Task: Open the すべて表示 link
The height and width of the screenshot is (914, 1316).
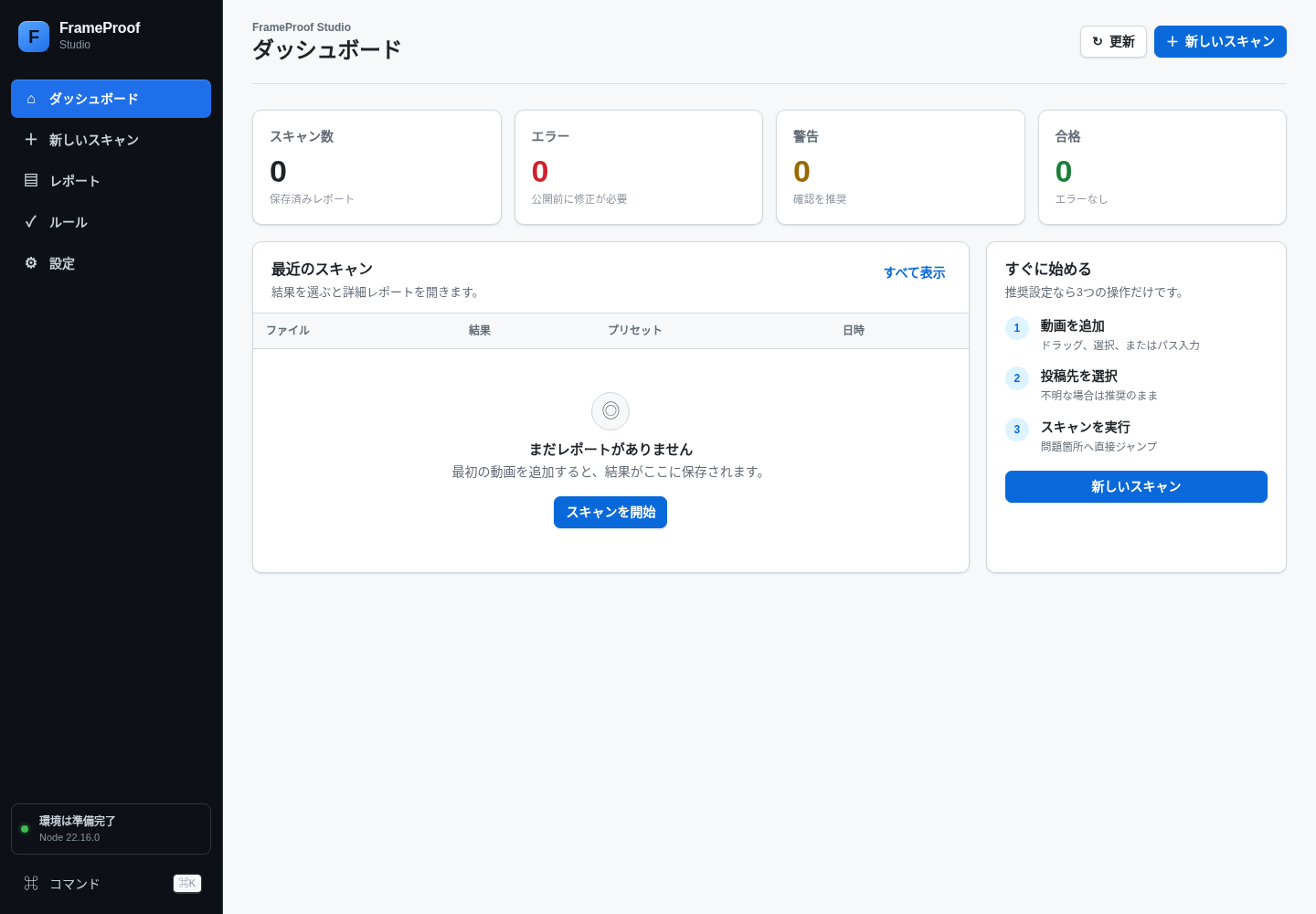Action: (914, 272)
